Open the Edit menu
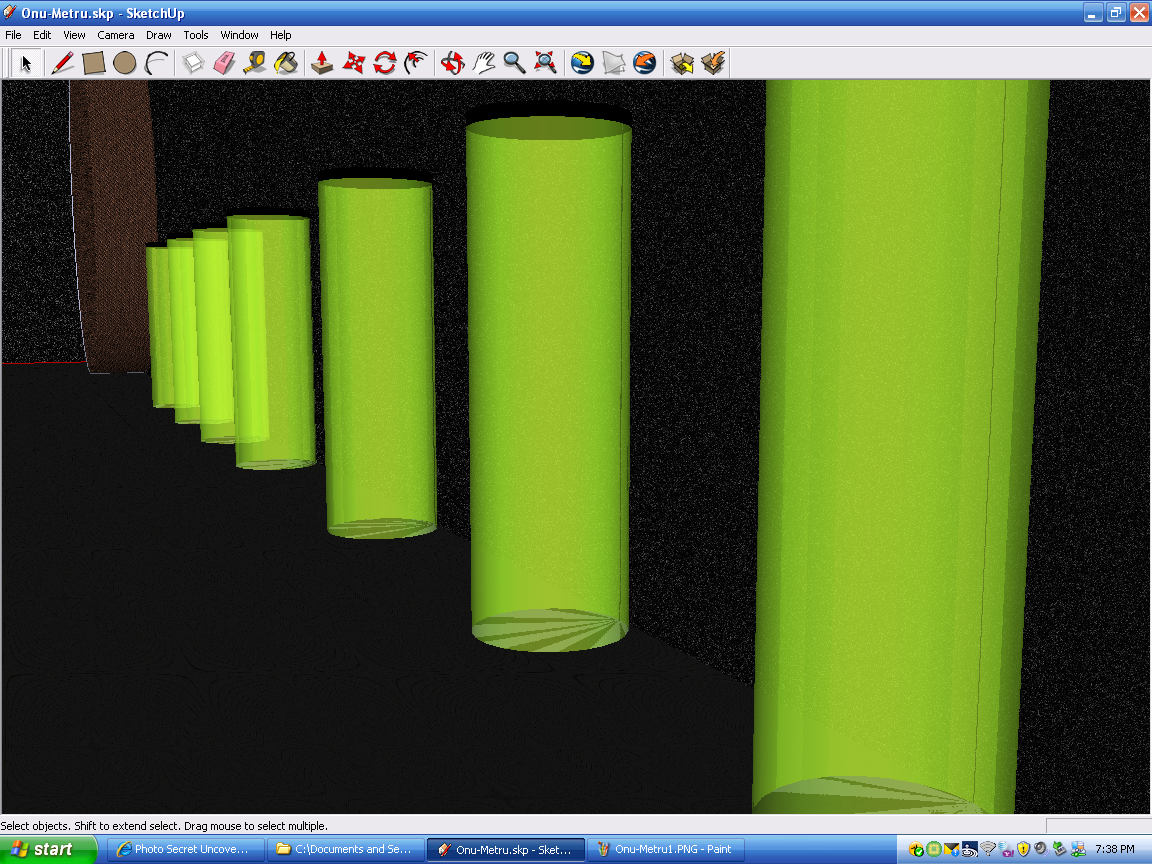Image resolution: width=1152 pixels, height=864 pixels. click(42, 35)
